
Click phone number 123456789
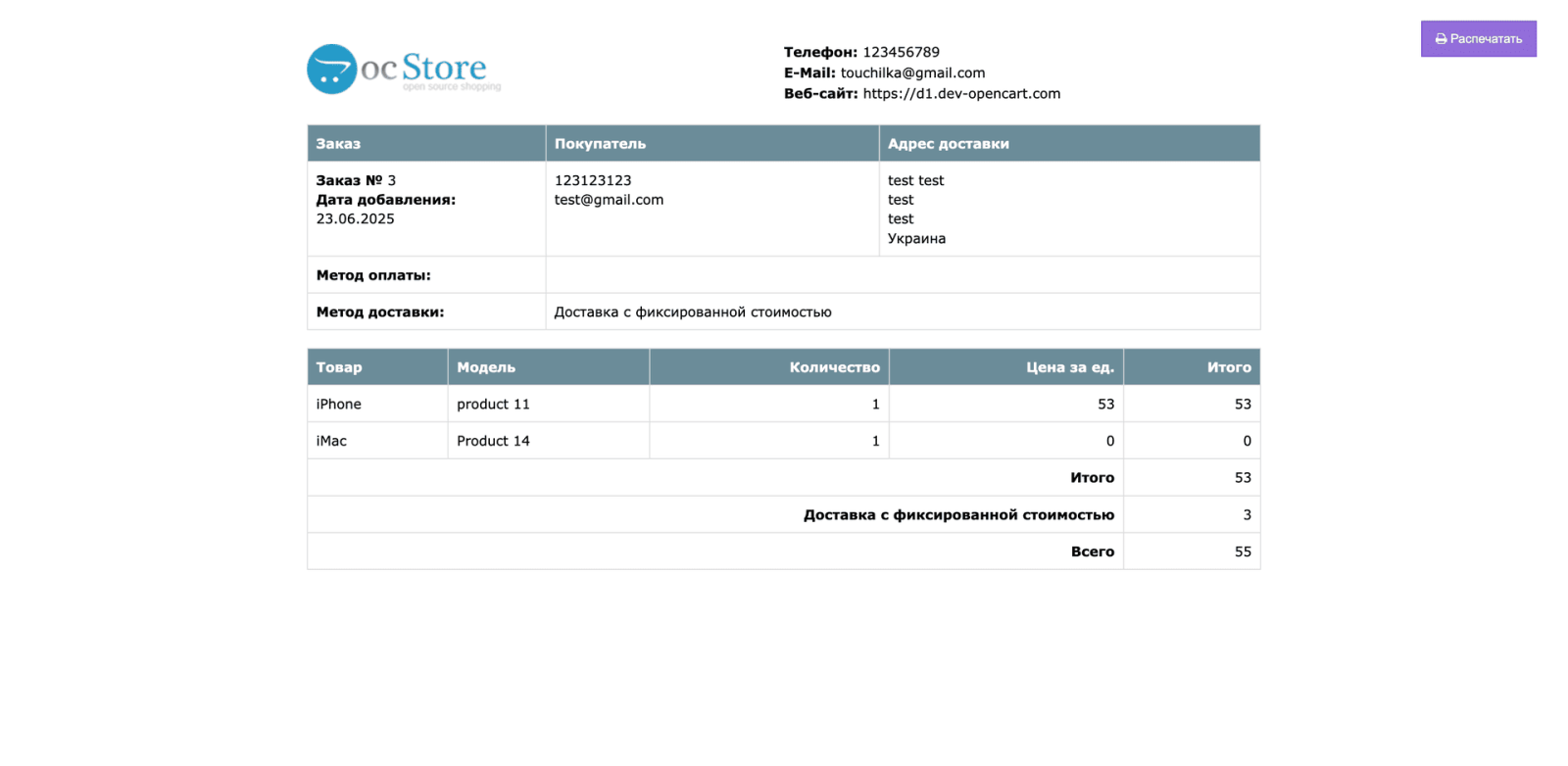pos(901,52)
